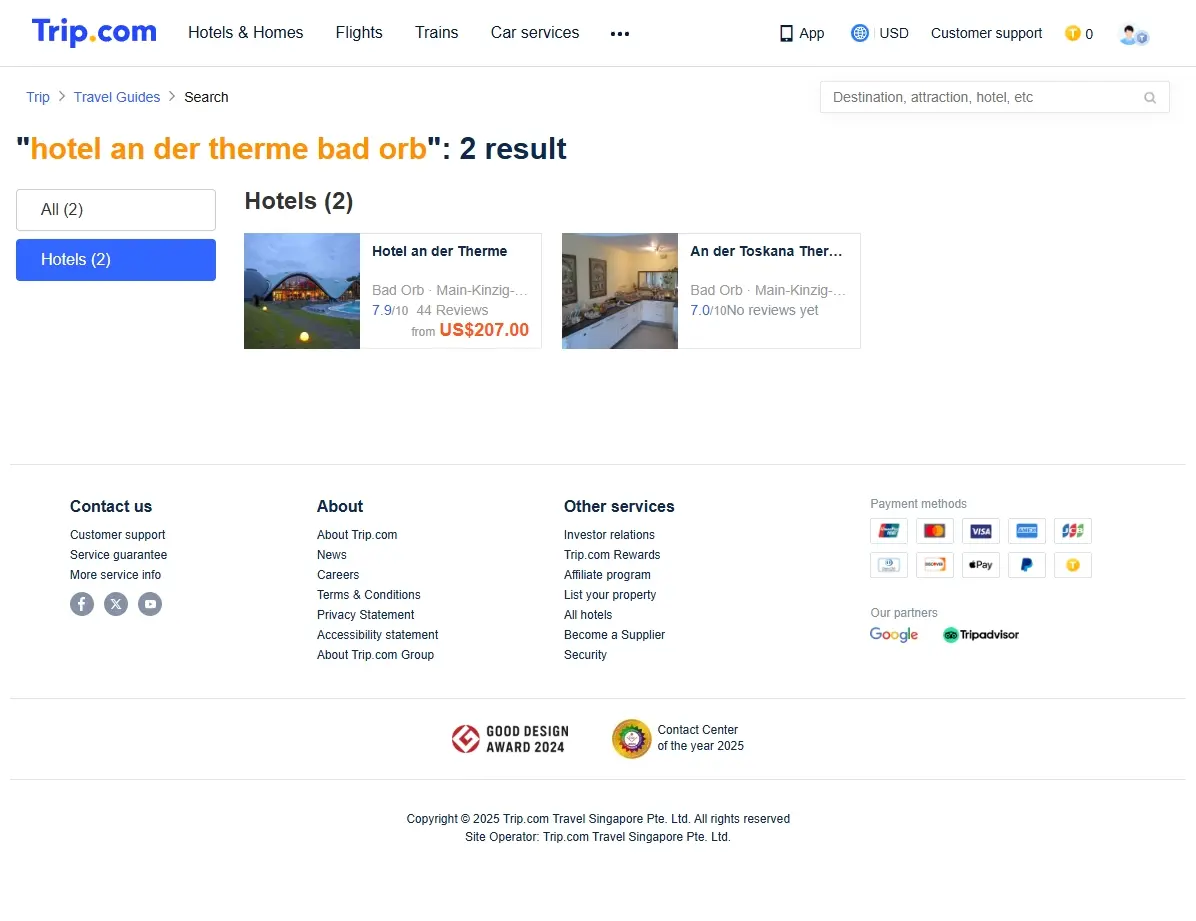Open the Security link
1196x921 pixels.
pyautogui.click(x=585, y=654)
